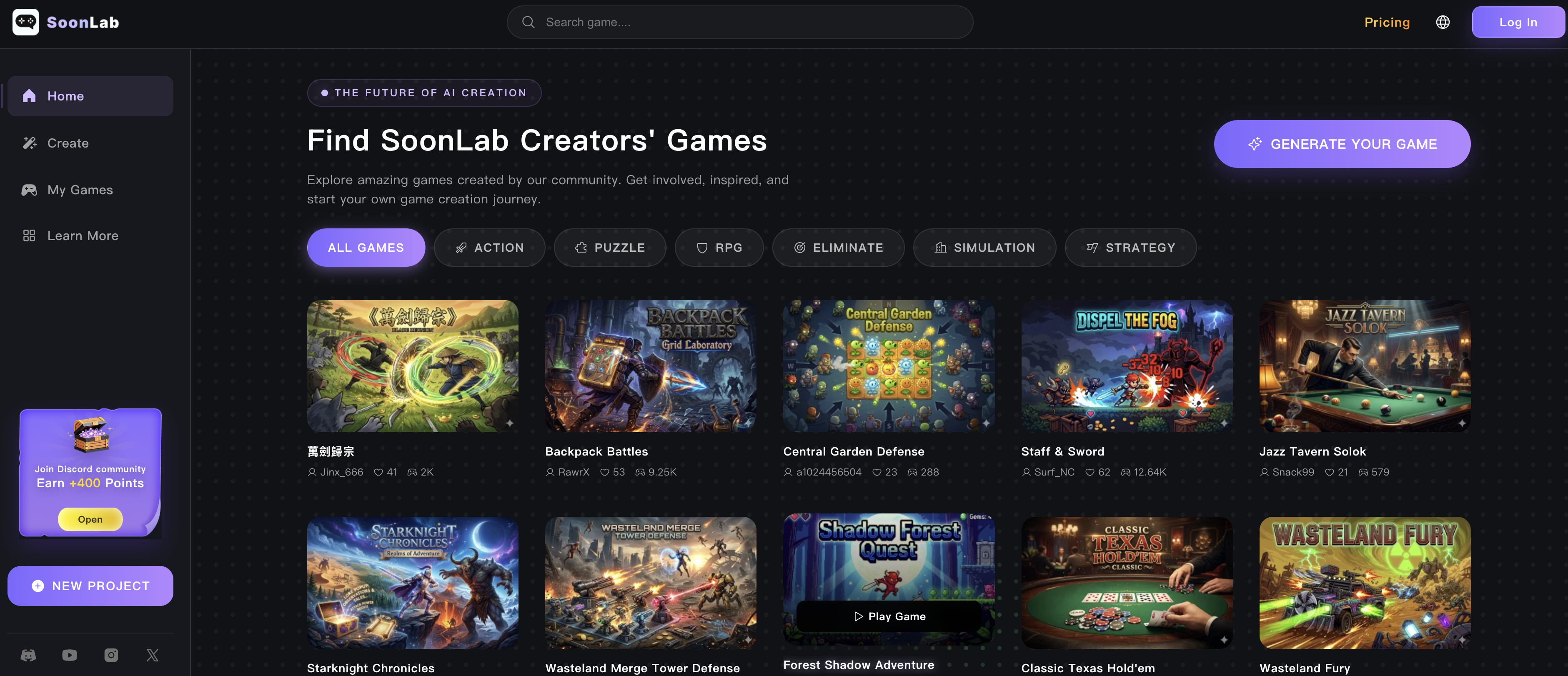This screenshot has height=676, width=1568.
Task: Click the Wasteland Fury title text
Action: (x=1305, y=668)
